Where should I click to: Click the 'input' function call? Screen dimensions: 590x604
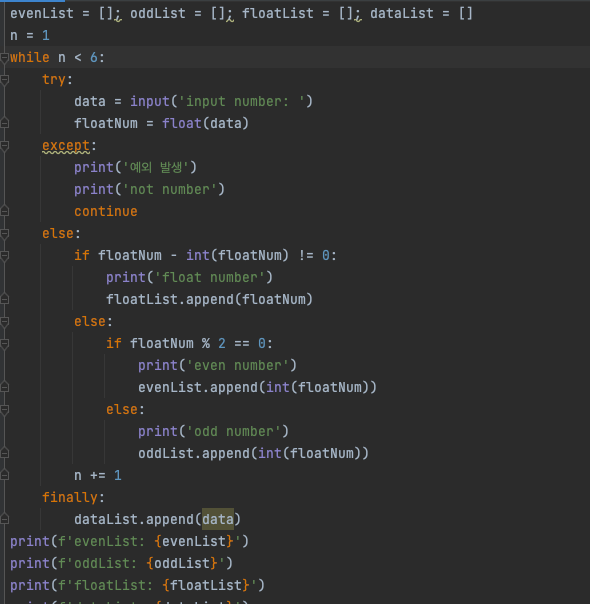click(150, 102)
